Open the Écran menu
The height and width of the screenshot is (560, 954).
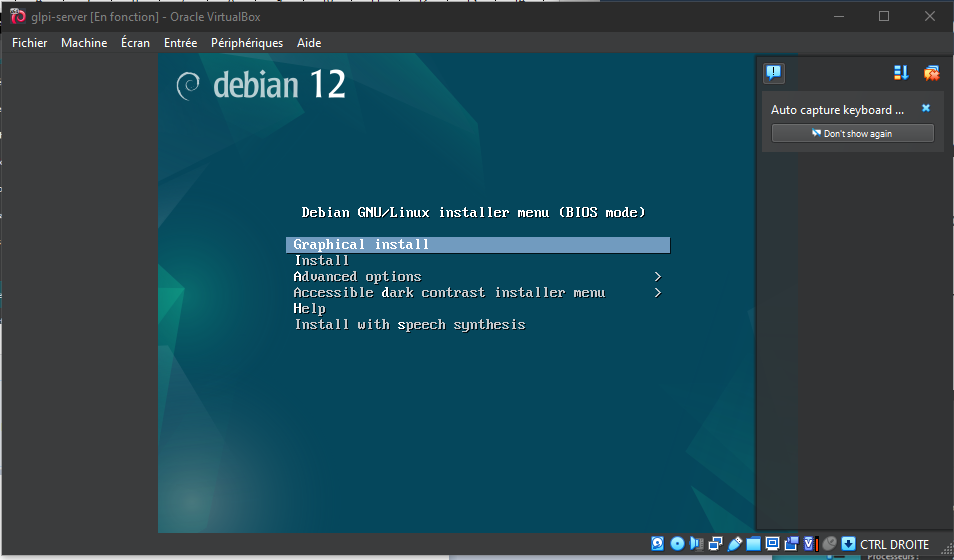point(135,43)
